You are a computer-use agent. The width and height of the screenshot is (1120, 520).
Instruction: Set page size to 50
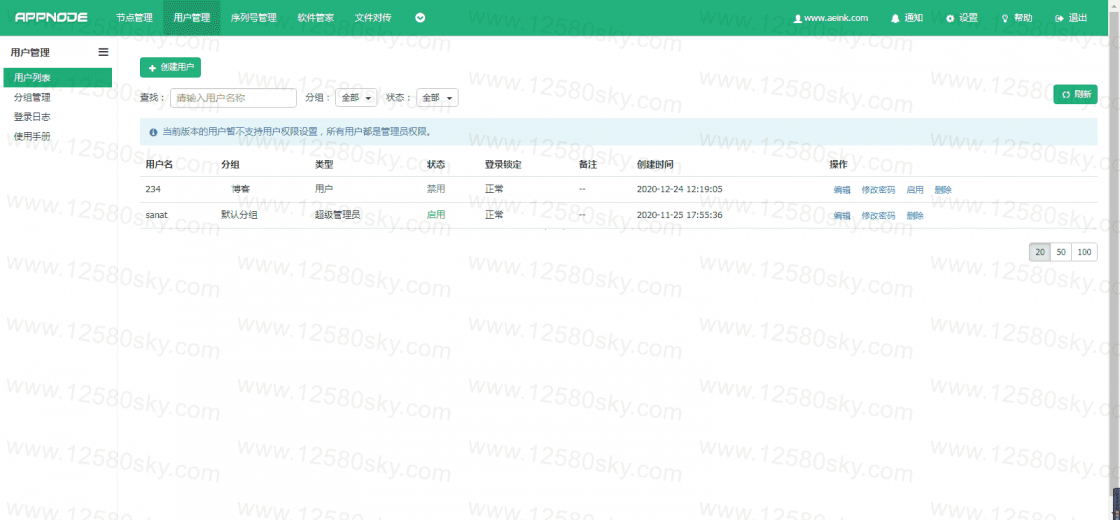click(1061, 252)
